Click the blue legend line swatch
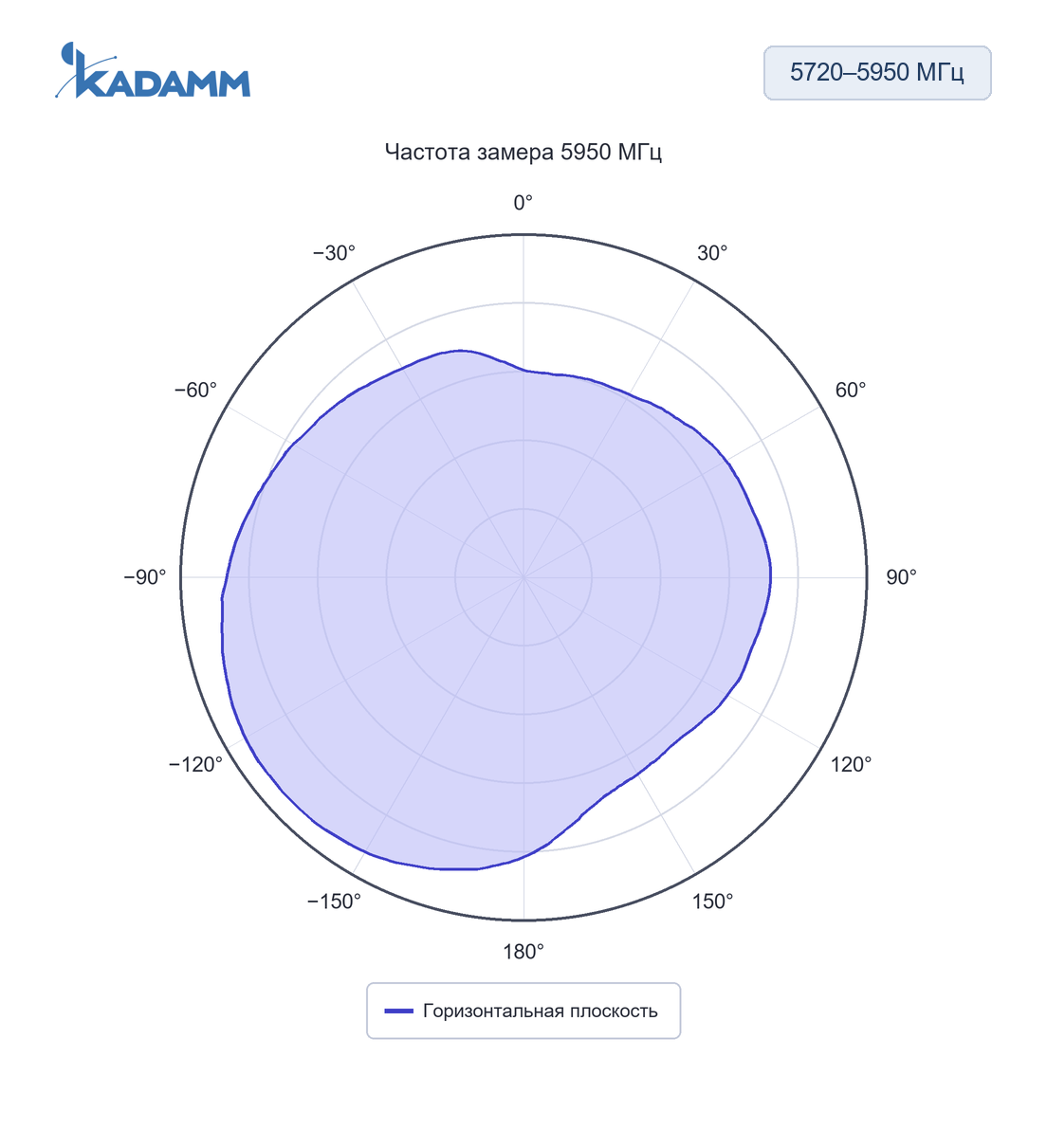 [x=399, y=1011]
